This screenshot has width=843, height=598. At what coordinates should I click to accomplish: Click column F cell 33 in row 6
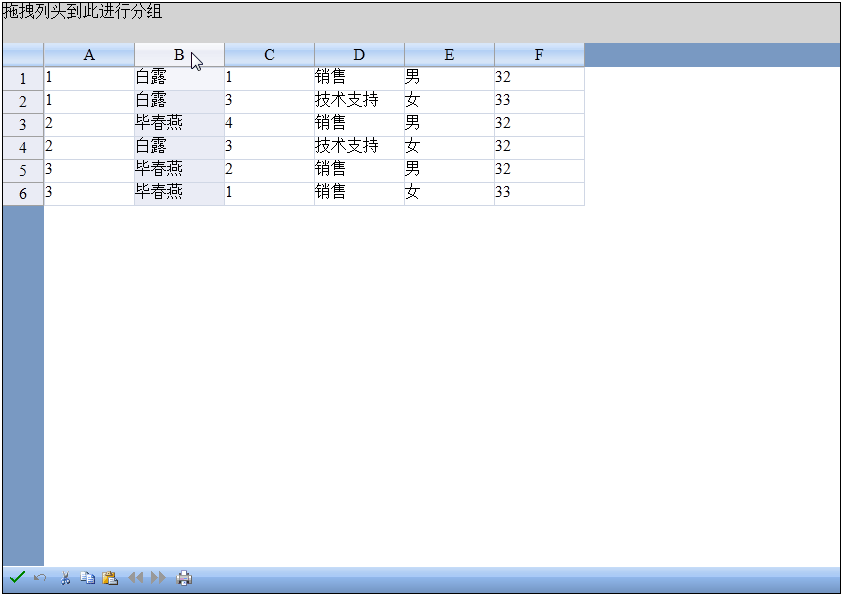point(539,194)
